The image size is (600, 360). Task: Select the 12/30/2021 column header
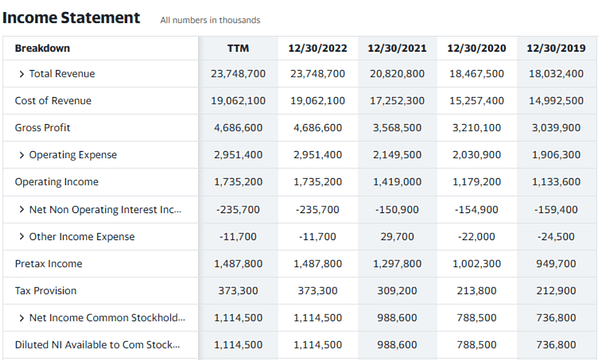click(397, 48)
